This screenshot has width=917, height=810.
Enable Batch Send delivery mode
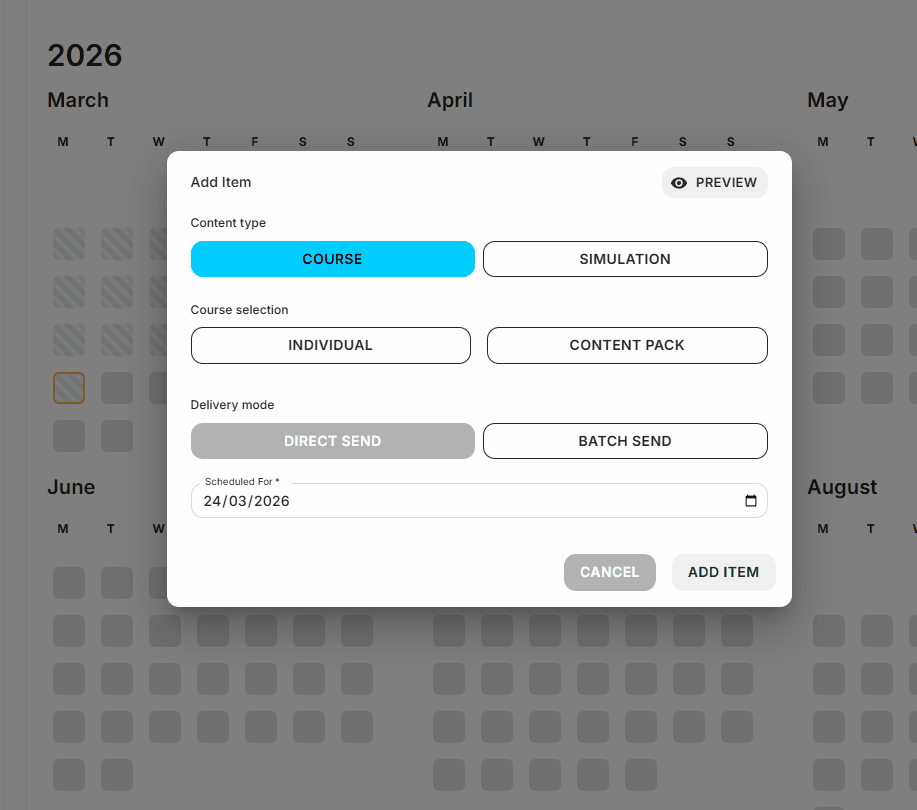click(x=625, y=441)
